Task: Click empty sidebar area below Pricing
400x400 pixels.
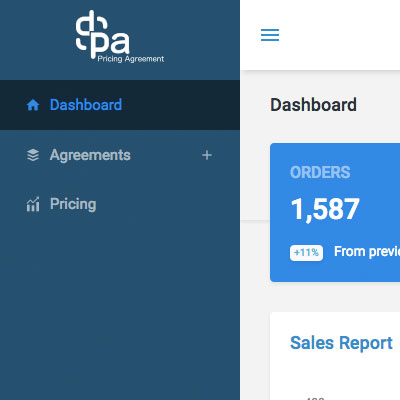Action: tap(120, 313)
